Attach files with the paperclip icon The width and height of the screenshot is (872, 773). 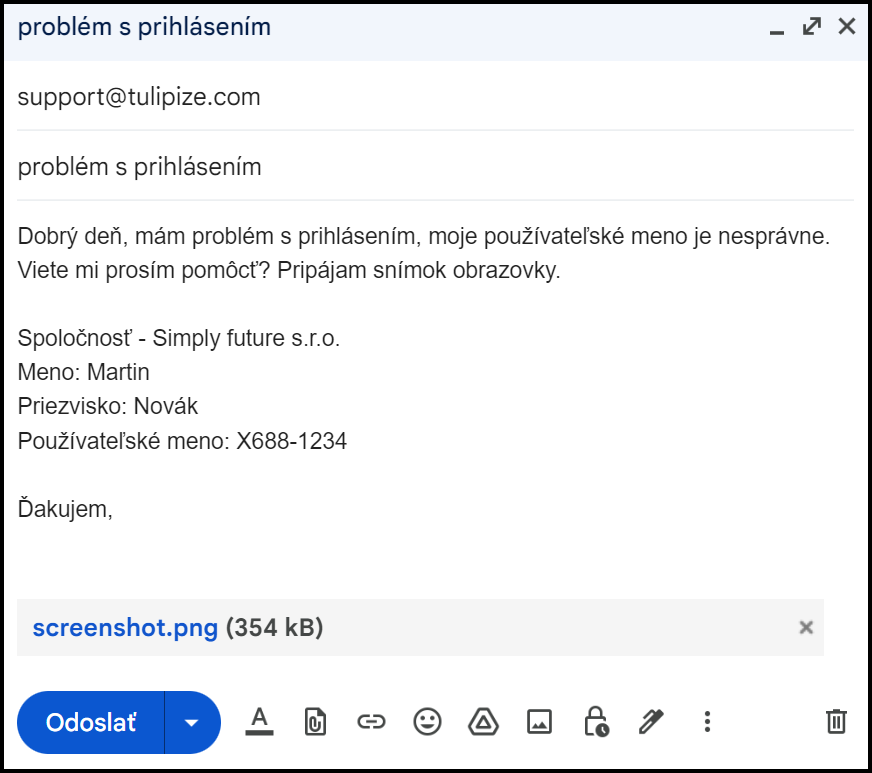click(315, 721)
